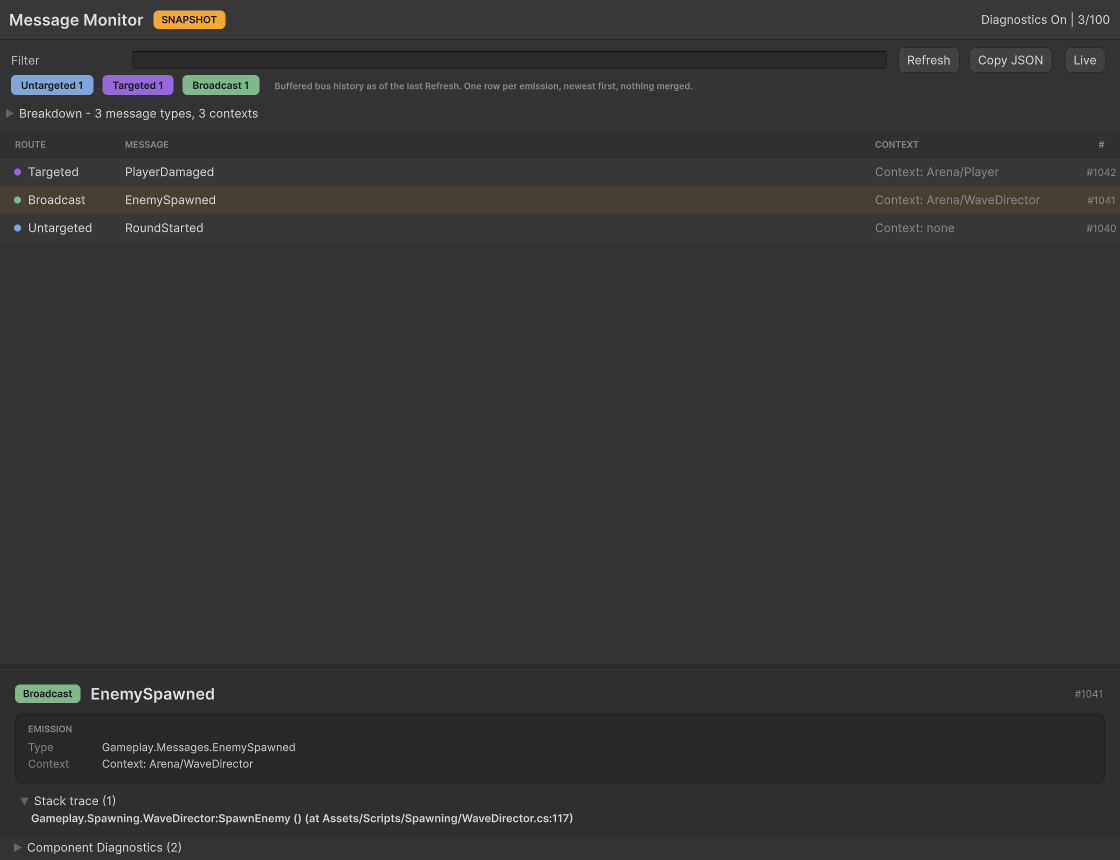
Task: Toggle the Broadcast 1 filter chip
Action: 221,85
